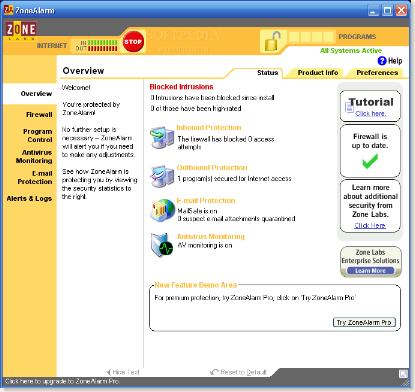Open the Firewall panel from sidebar

(39, 115)
